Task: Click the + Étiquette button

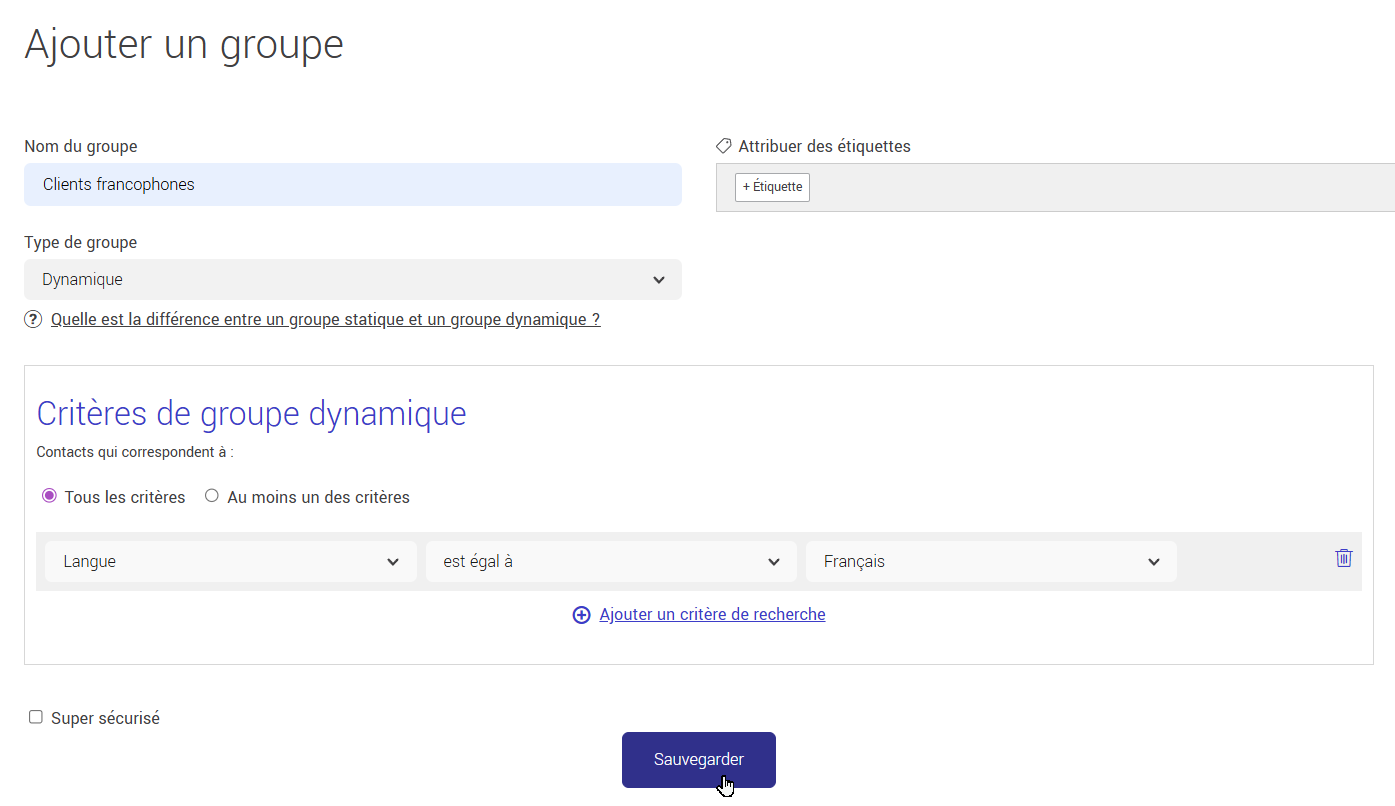Action: (x=772, y=187)
